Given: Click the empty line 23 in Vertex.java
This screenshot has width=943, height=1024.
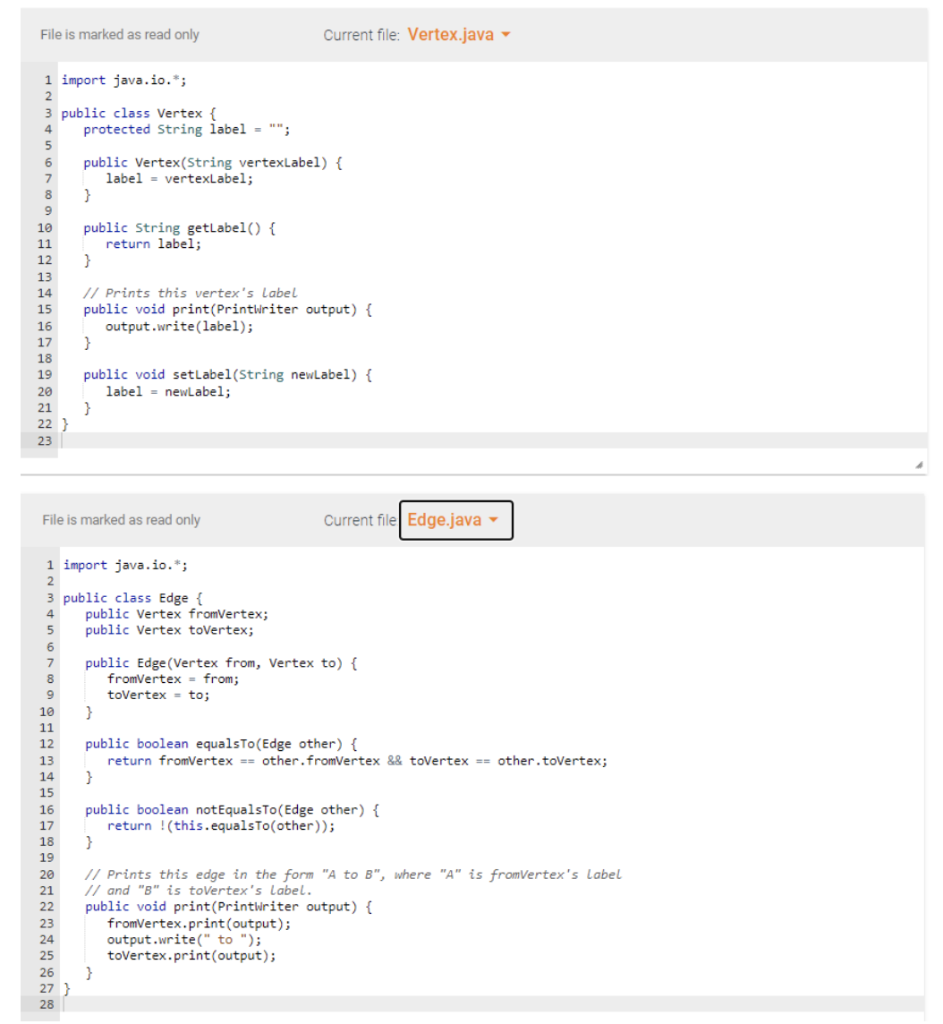Looking at the screenshot, I should point(100,440).
